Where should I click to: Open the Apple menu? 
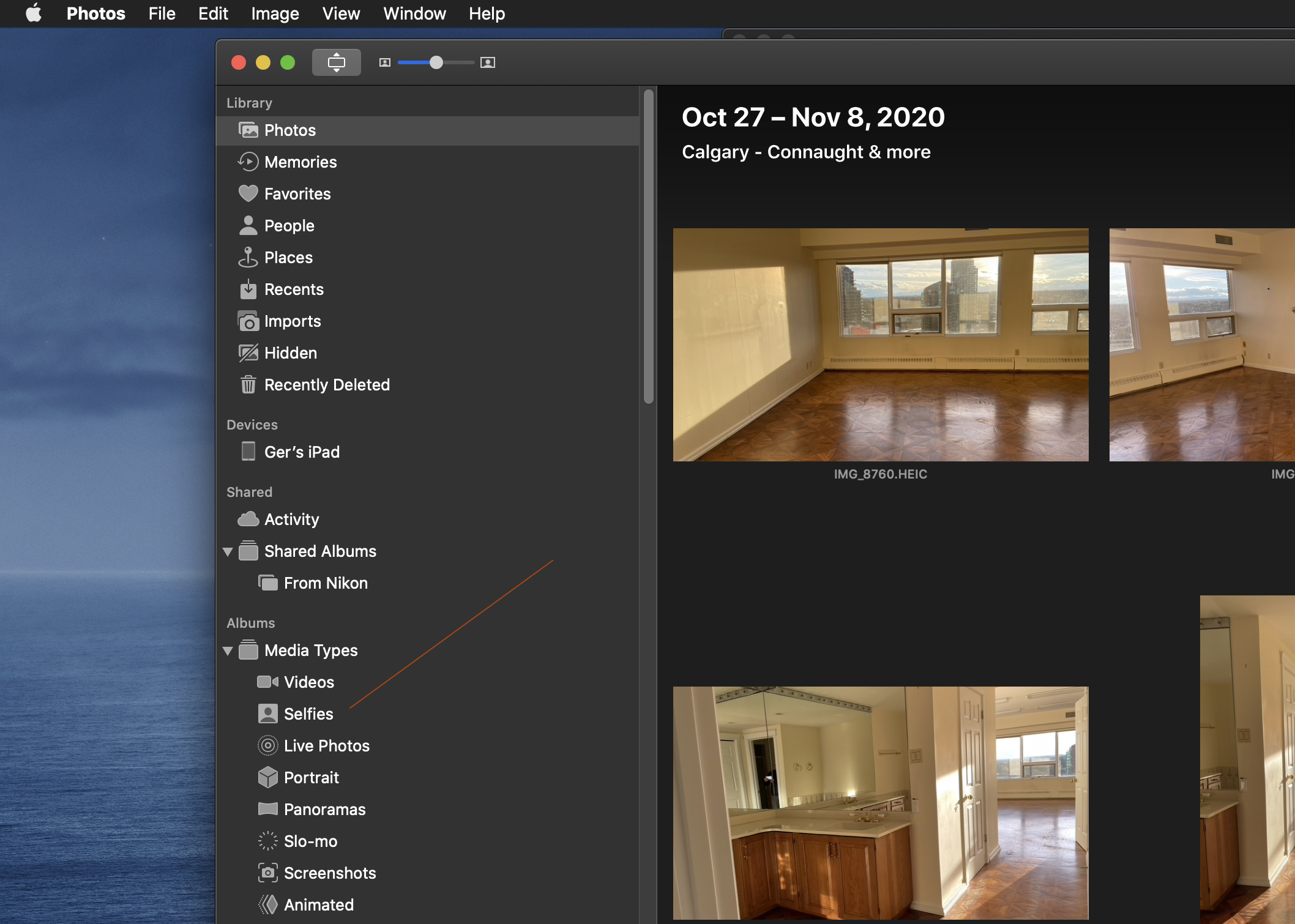tap(34, 13)
